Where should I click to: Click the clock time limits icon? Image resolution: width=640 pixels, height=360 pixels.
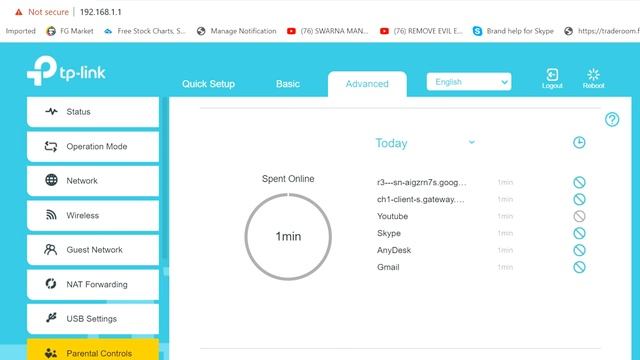[x=579, y=142]
